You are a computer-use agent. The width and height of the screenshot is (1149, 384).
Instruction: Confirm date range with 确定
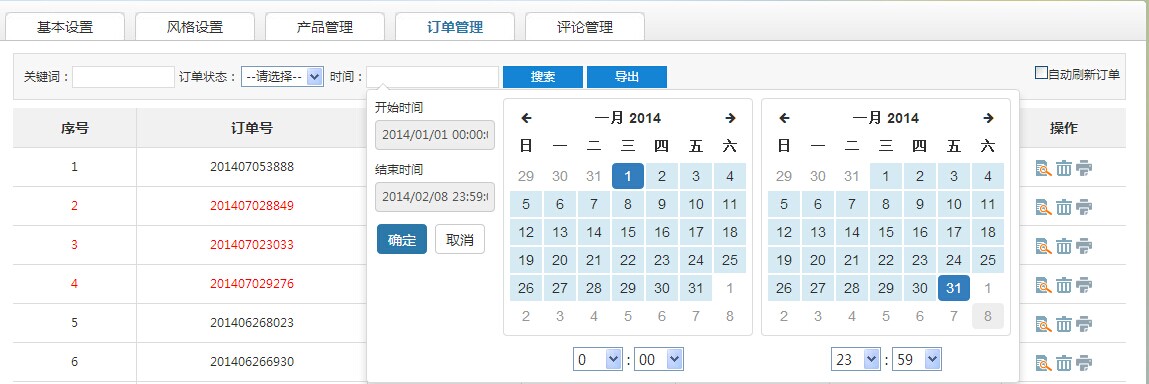(402, 240)
